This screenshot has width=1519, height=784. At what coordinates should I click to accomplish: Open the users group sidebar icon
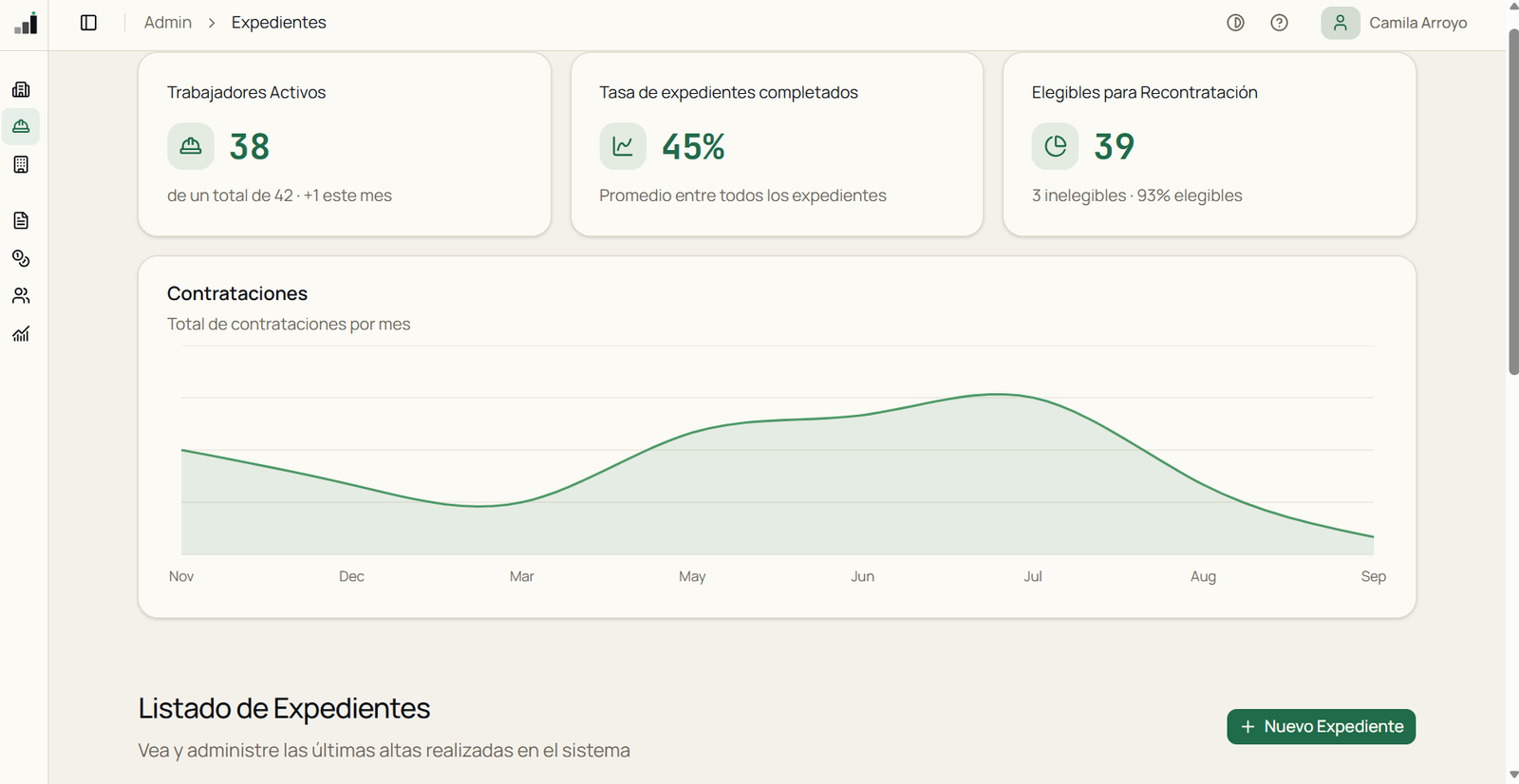(21, 296)
